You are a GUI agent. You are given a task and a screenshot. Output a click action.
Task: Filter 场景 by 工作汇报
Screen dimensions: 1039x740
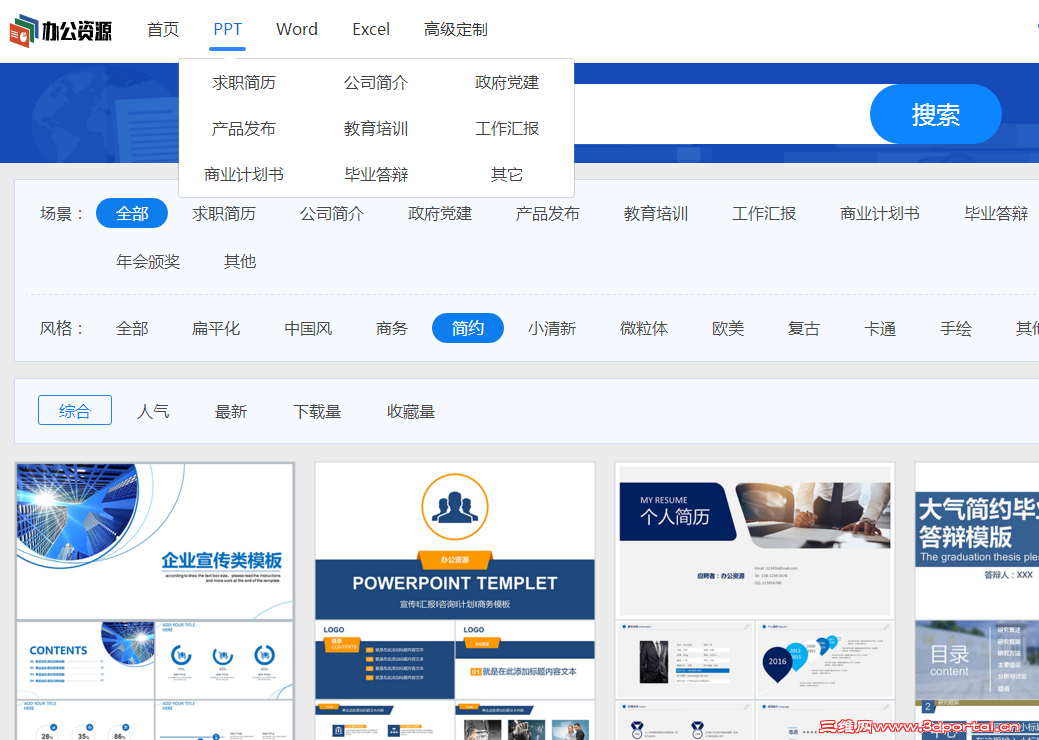764,213
